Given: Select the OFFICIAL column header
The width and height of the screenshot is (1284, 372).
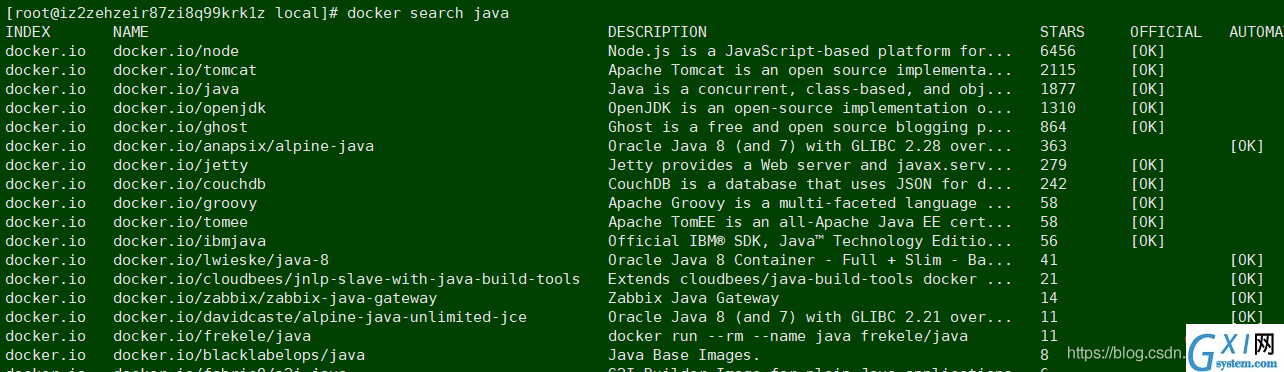Looking at the screenshot, I should click(x=1166, y=32).
